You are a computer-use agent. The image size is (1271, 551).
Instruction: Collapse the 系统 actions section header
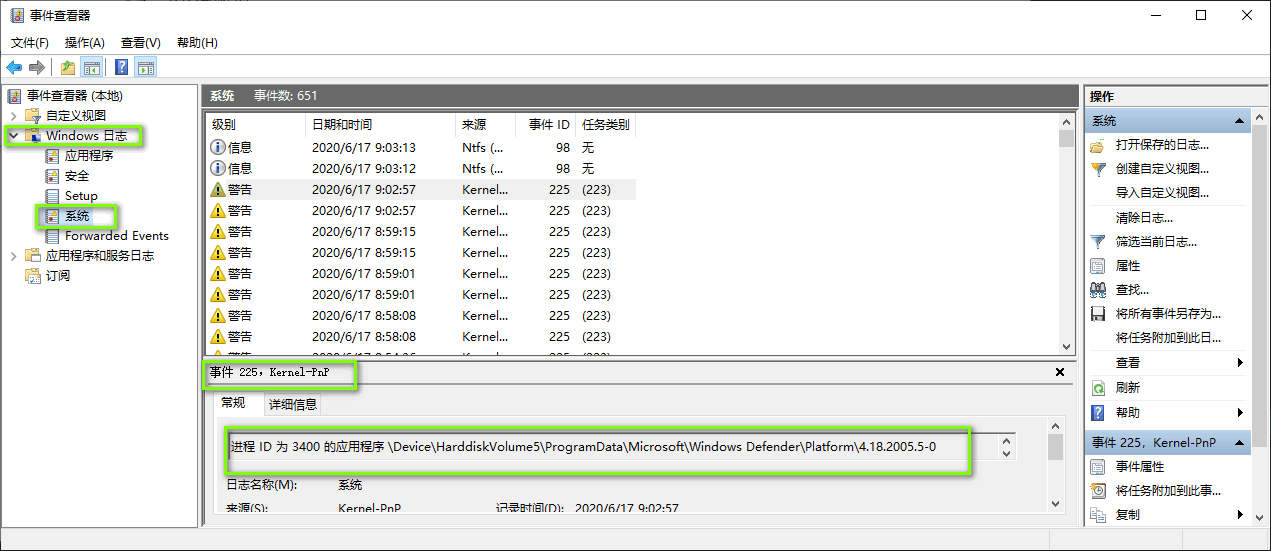coord(1240,121)
